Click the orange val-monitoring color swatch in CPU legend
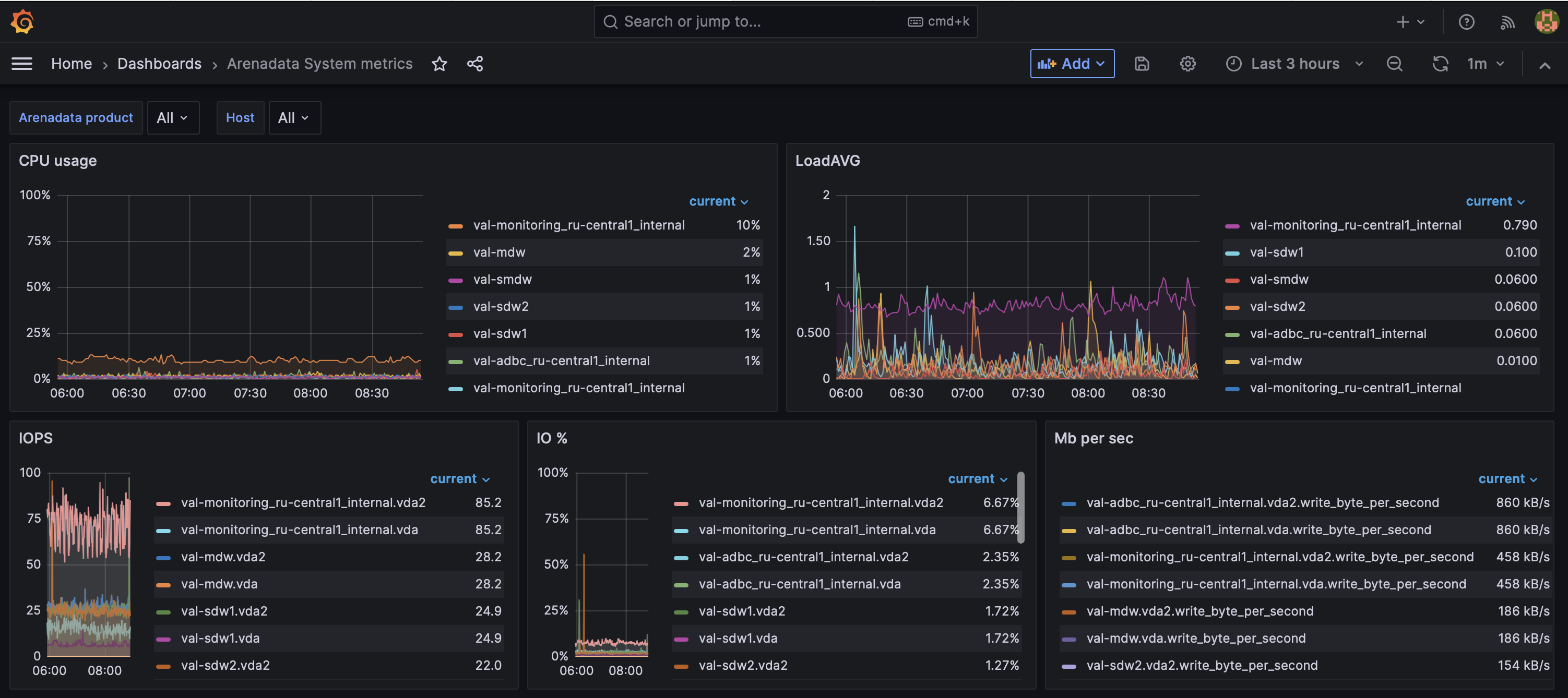This screenshot has width=1568, height=698. pos(455,226)
